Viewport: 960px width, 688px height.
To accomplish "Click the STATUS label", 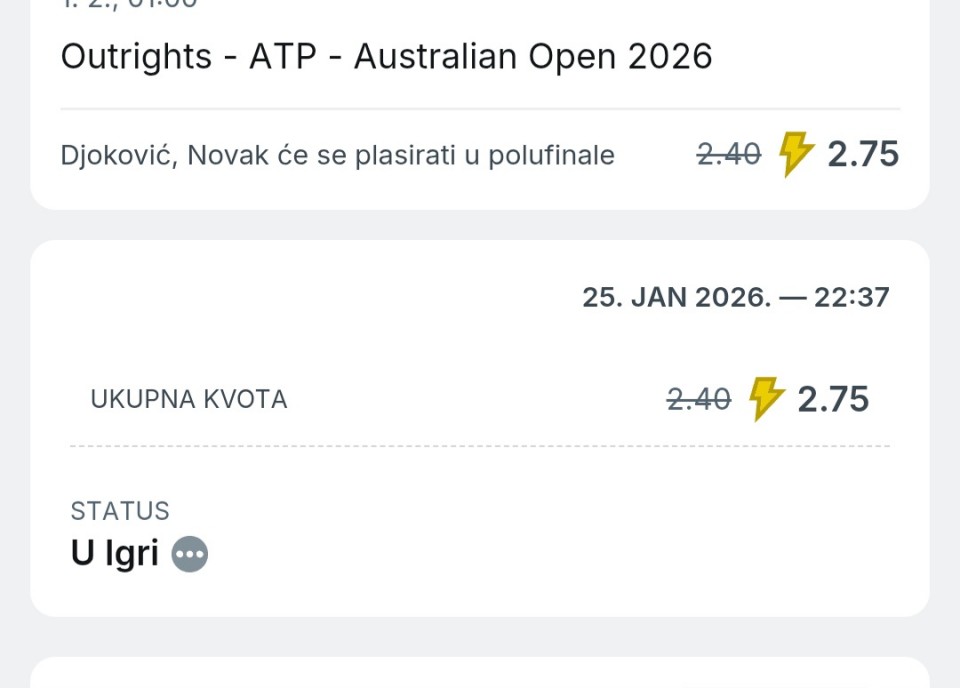I will pos(120,511).
